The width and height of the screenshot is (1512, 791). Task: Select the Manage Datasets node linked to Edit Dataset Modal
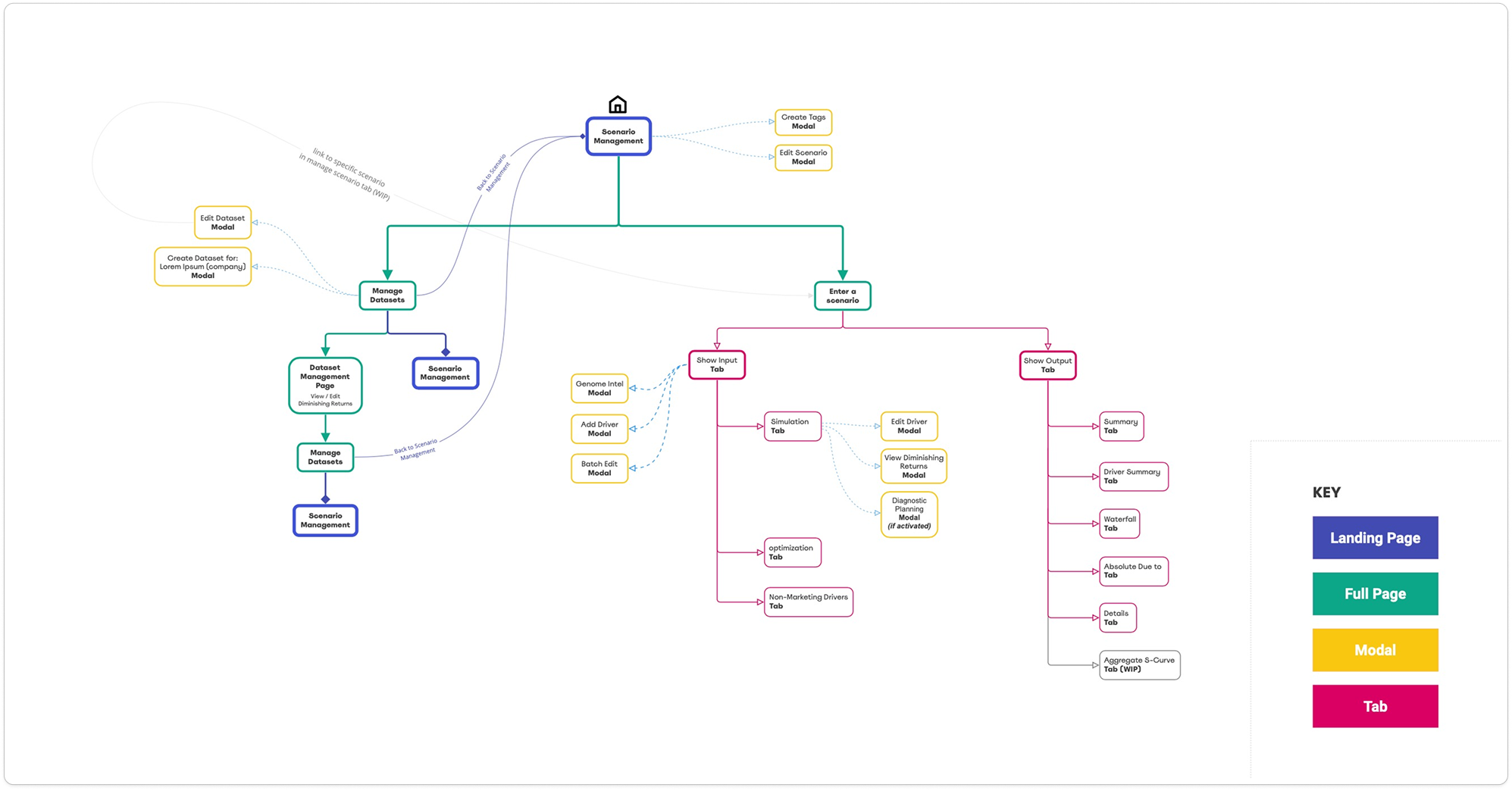(x=387, y=295)
